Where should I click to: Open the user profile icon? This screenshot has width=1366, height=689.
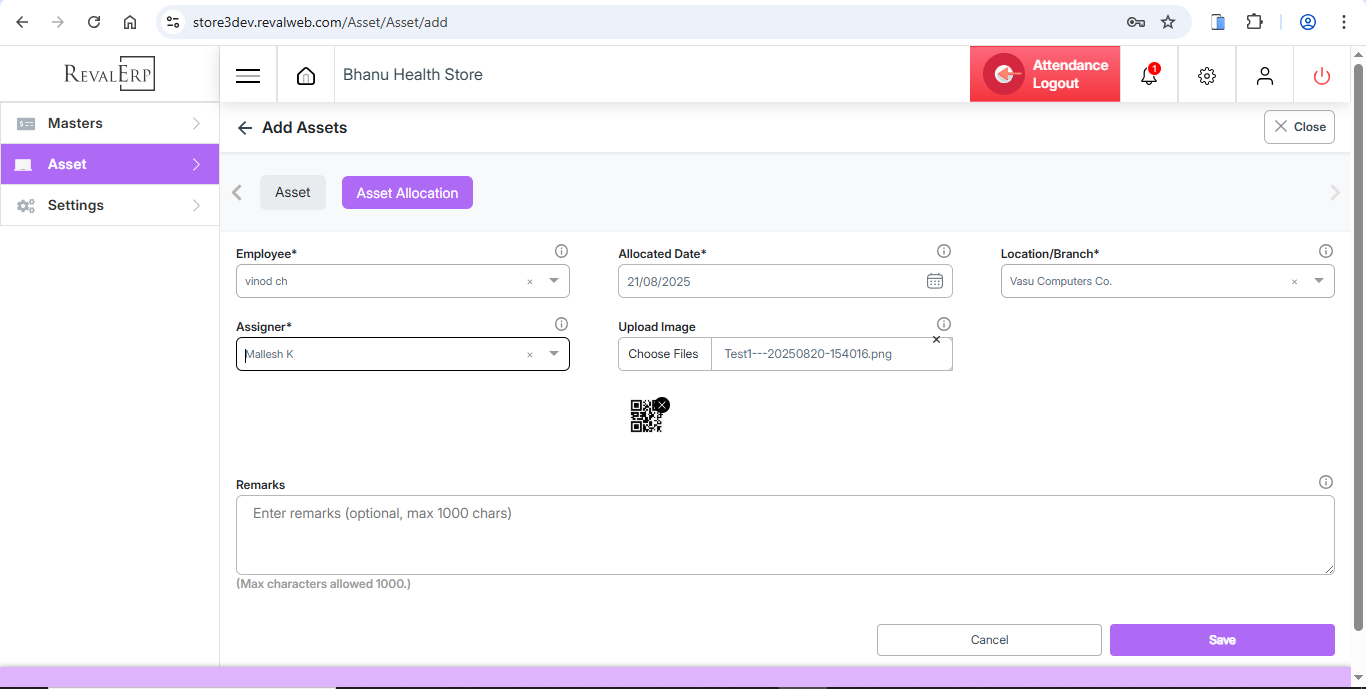pyautogui.click(x=1265, y=76)
